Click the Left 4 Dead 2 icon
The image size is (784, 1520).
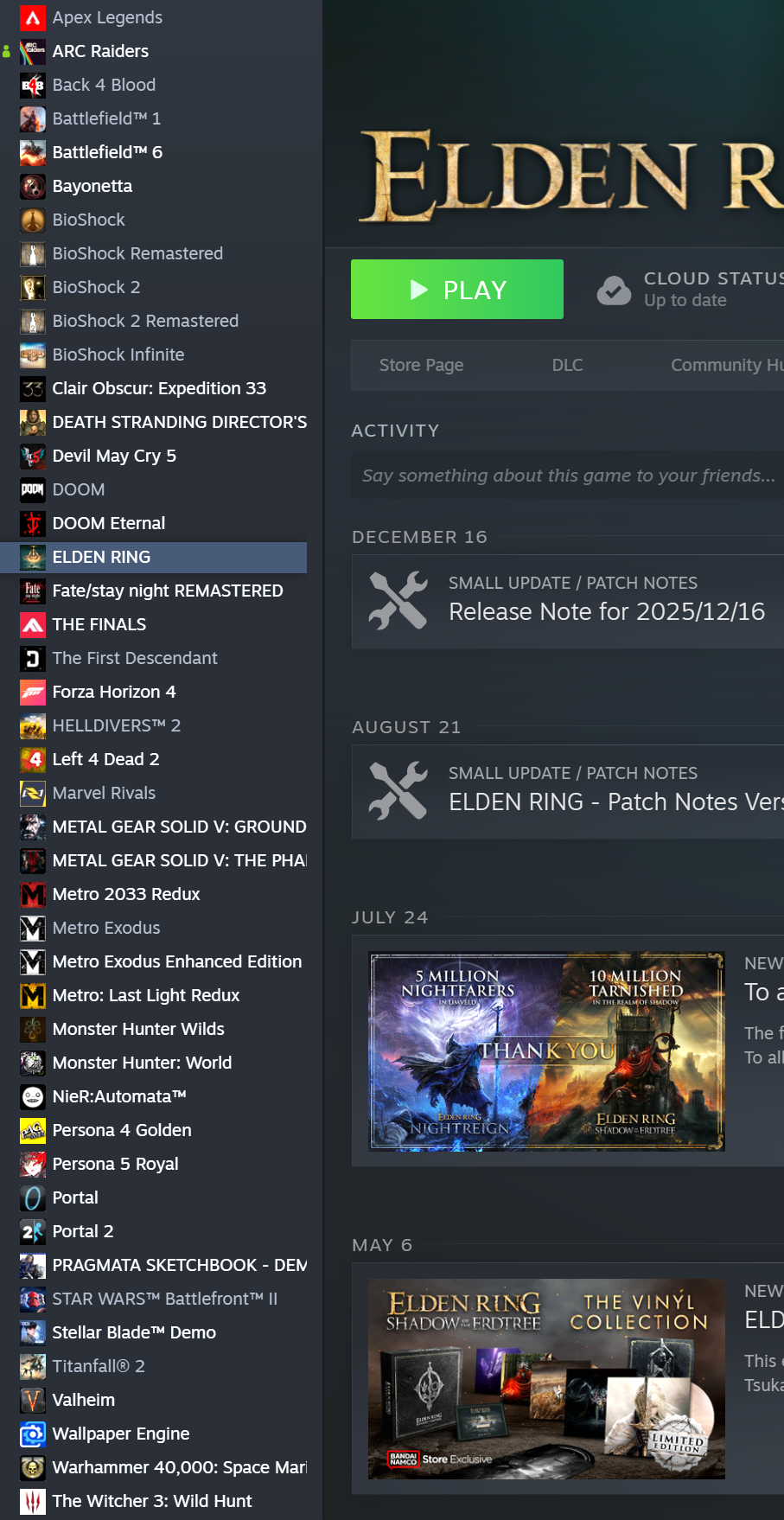[33, 759]
